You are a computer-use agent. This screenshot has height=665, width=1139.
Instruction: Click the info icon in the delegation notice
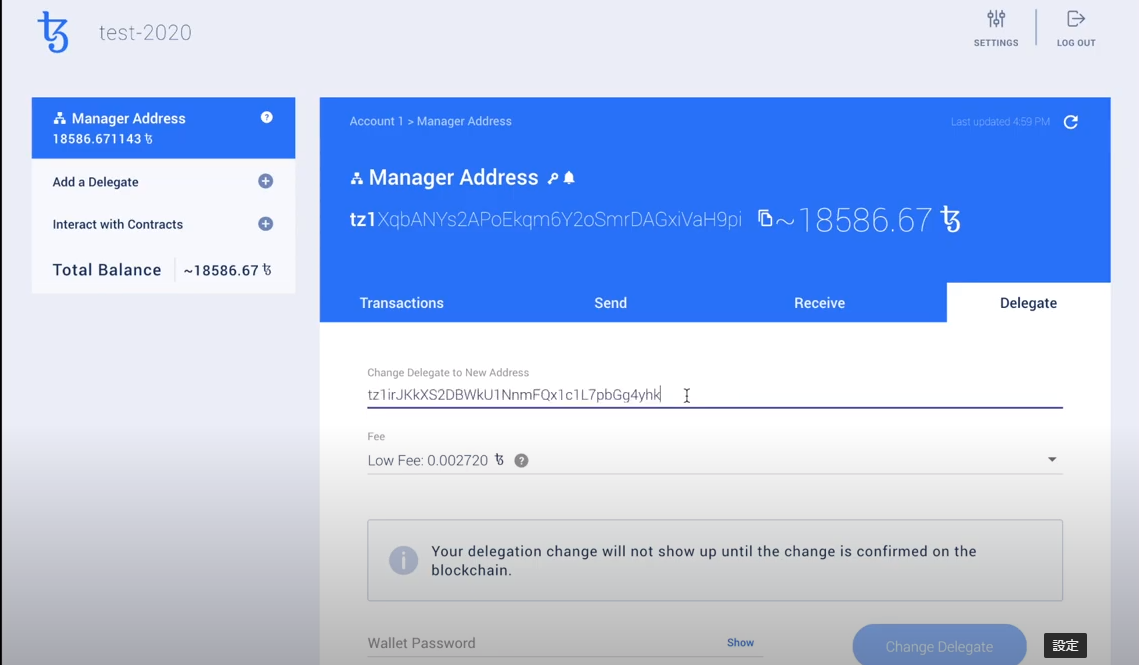coord(403,560)
